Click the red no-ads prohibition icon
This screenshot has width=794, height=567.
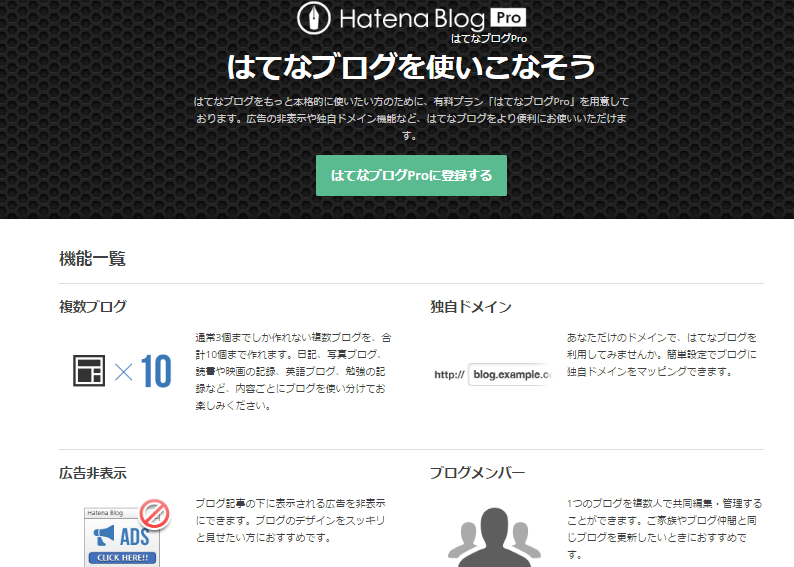click(154, 514)
